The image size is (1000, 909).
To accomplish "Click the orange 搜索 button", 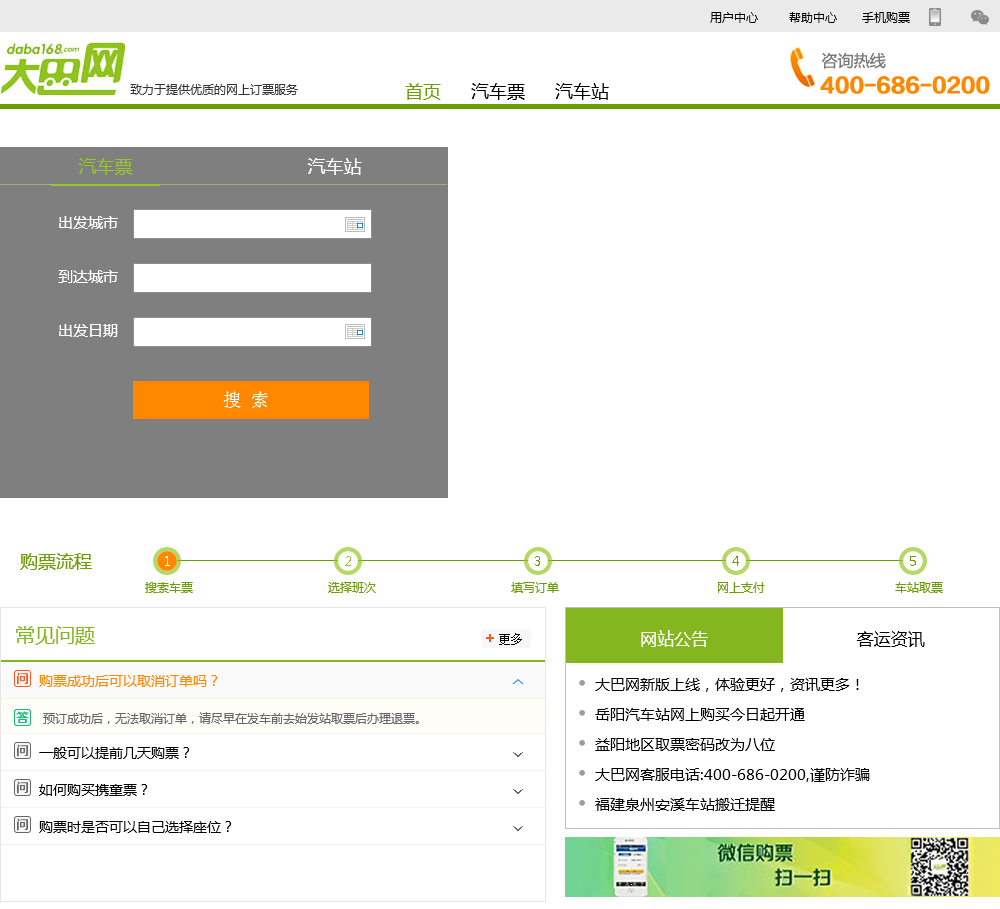I will pos(251,400).
